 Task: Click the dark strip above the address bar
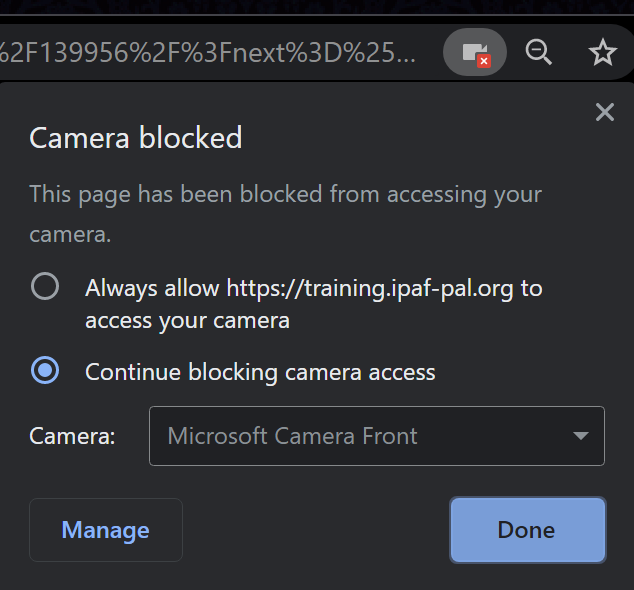tap(300, 8)
